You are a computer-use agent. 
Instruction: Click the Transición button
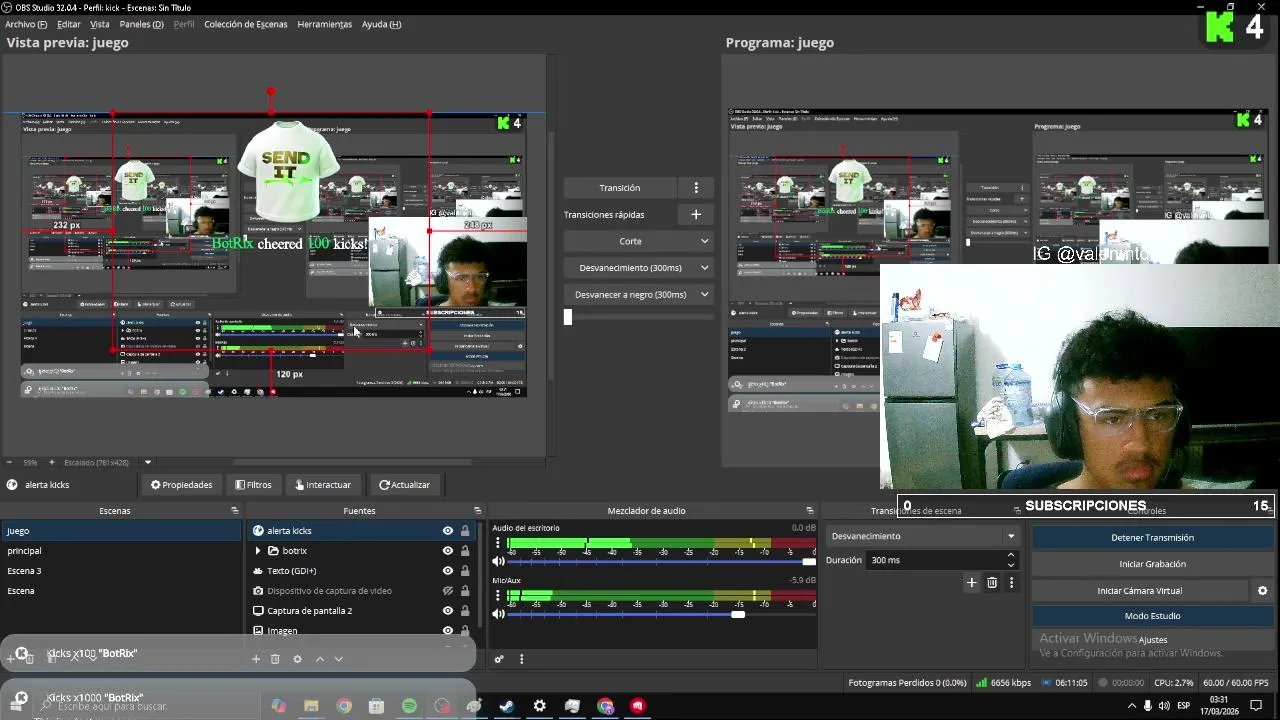tap(620, 188)
